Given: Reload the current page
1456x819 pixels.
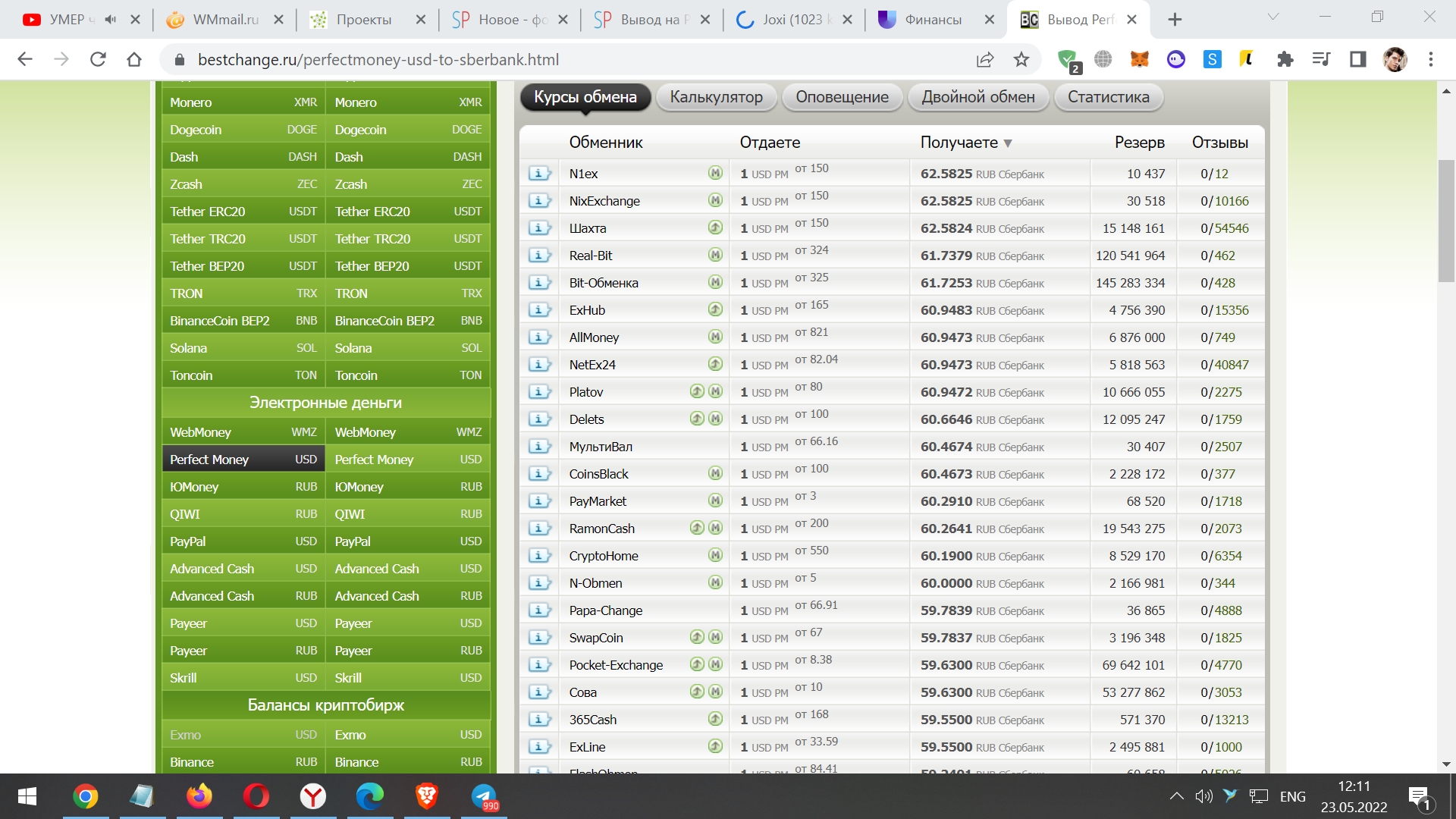Looking at the screenshot, I should pyautogui.click(x=98, y=59).
